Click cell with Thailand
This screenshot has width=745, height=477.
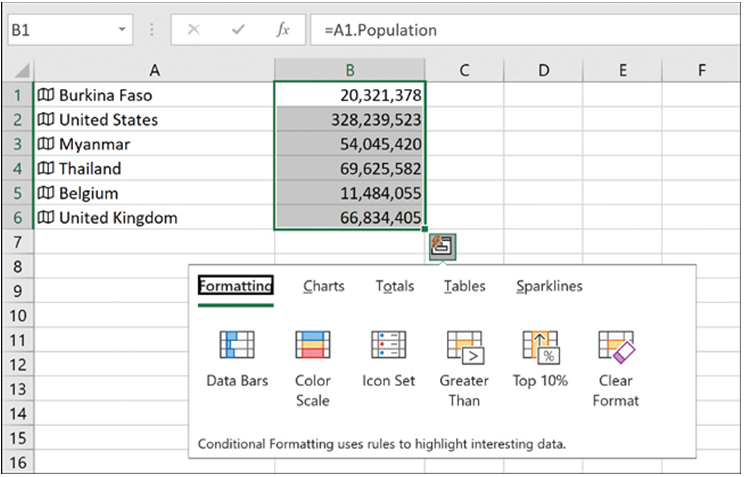tap(154, 168)
